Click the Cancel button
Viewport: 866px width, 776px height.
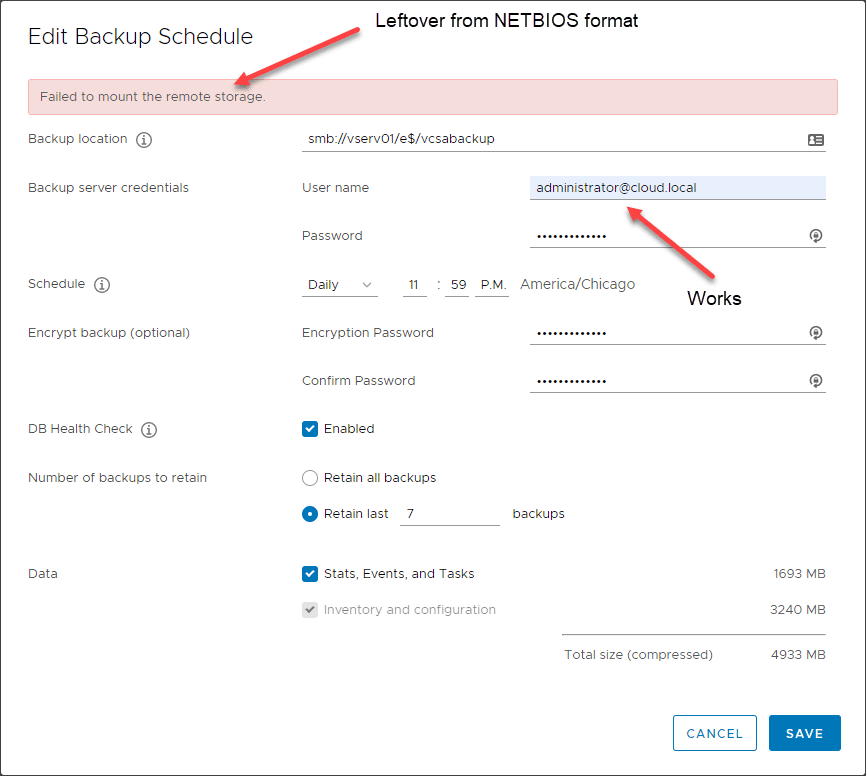714,732
